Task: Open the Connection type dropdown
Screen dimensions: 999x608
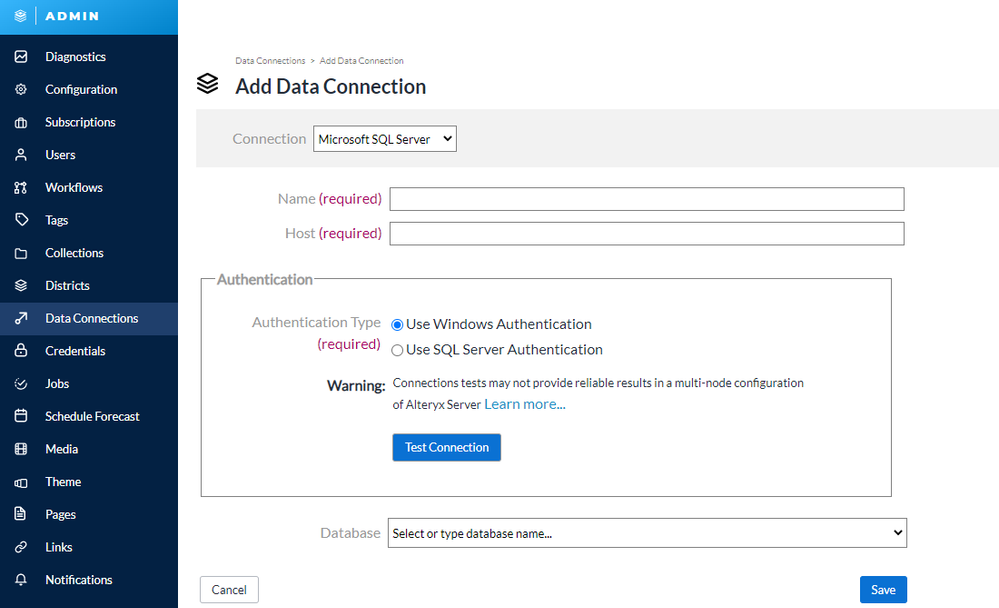Action: tap(385, 139)
